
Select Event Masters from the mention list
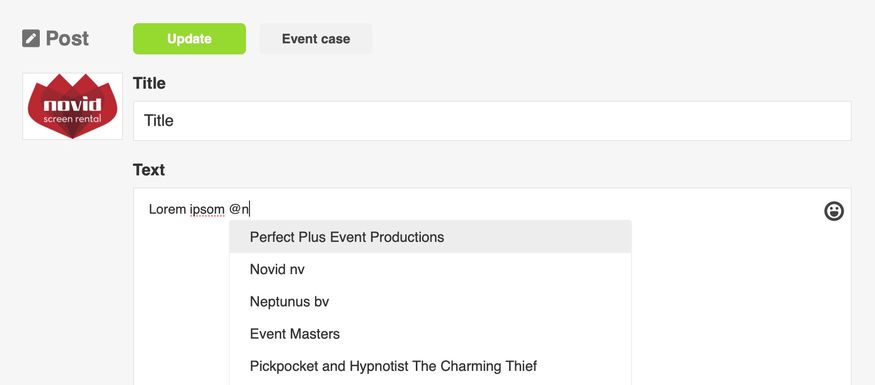430,334
